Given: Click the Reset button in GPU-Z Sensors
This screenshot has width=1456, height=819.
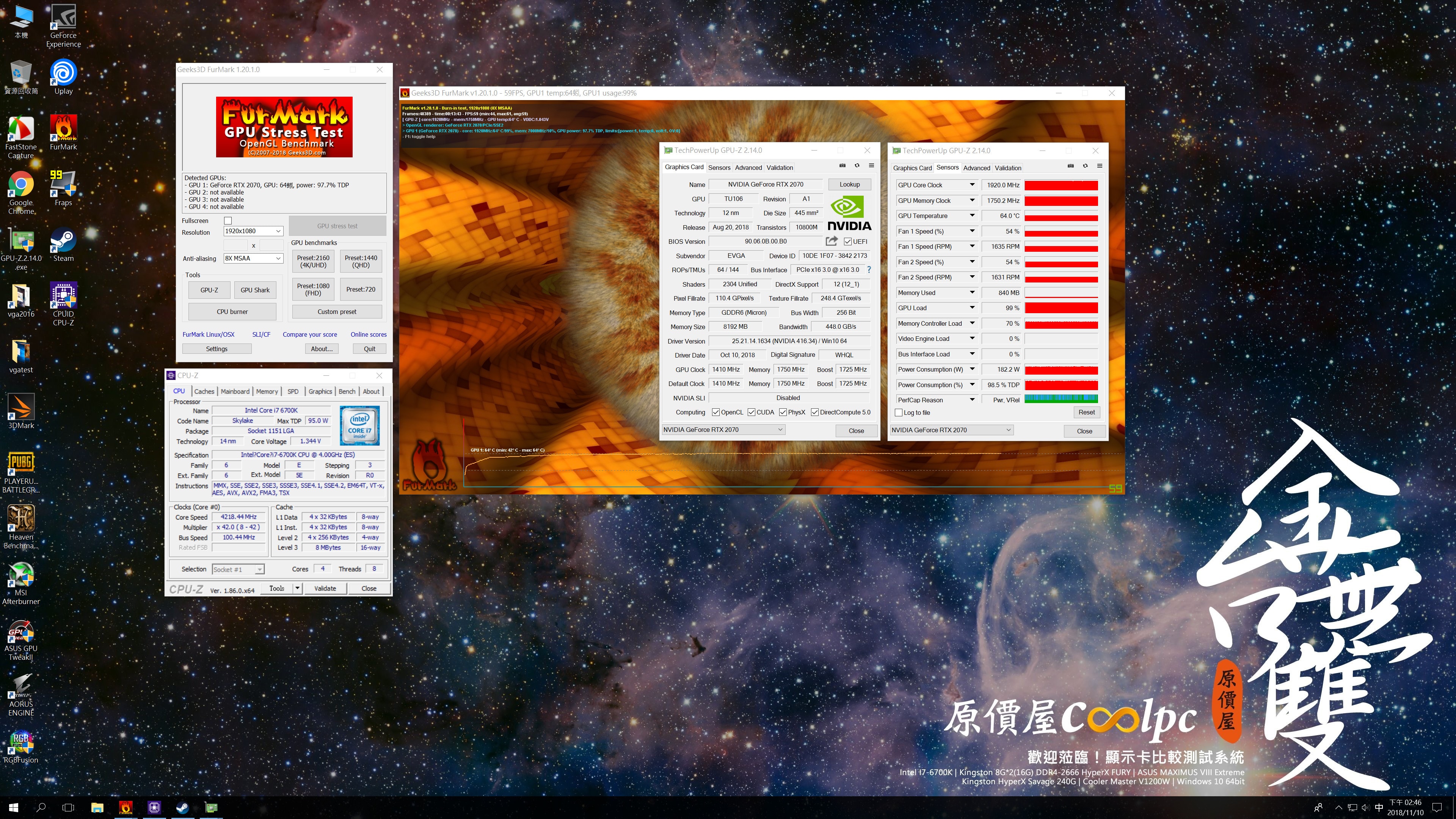Looking at the screenshot, I should click(x=1086, y=413).
